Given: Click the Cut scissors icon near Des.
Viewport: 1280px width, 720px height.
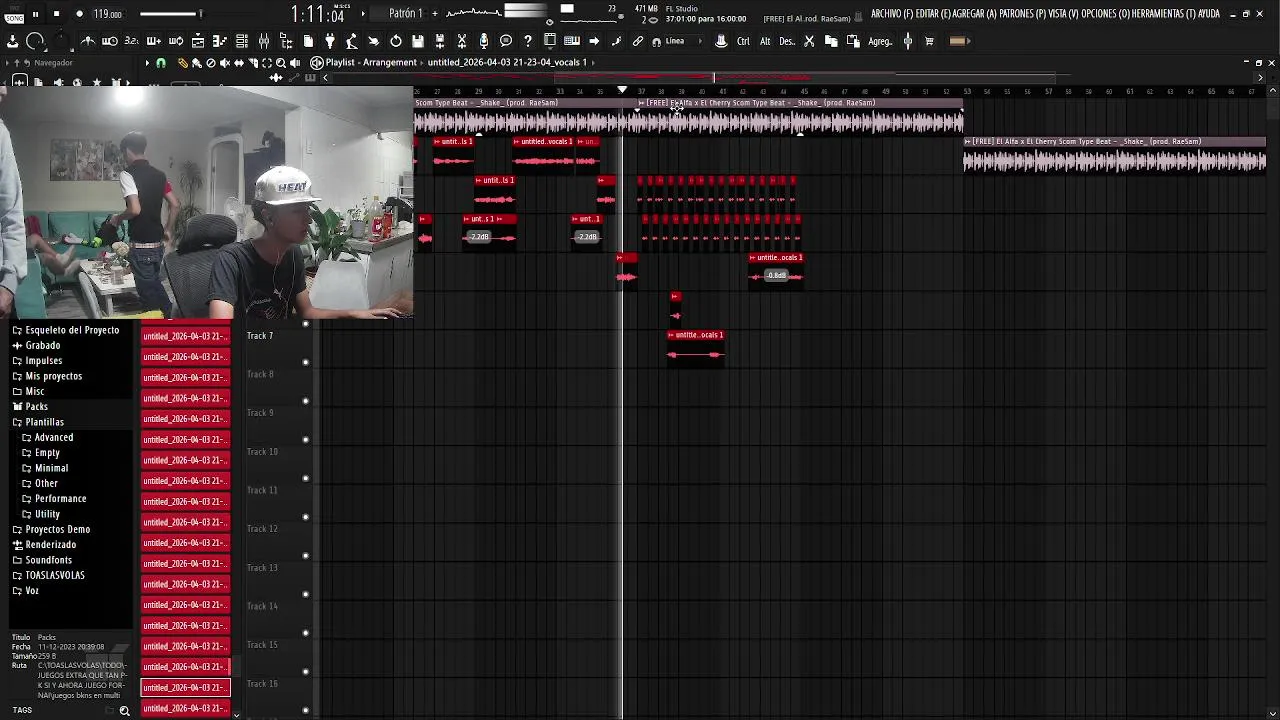Looking at the screenshot, I should pos(809,41).
